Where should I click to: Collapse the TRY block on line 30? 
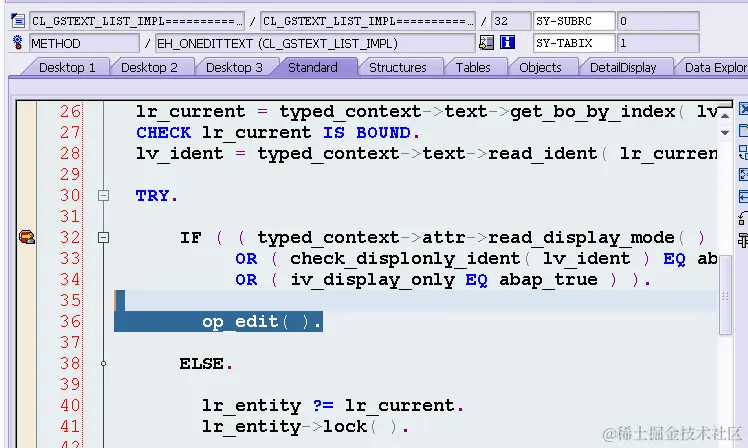coord(103,196)
